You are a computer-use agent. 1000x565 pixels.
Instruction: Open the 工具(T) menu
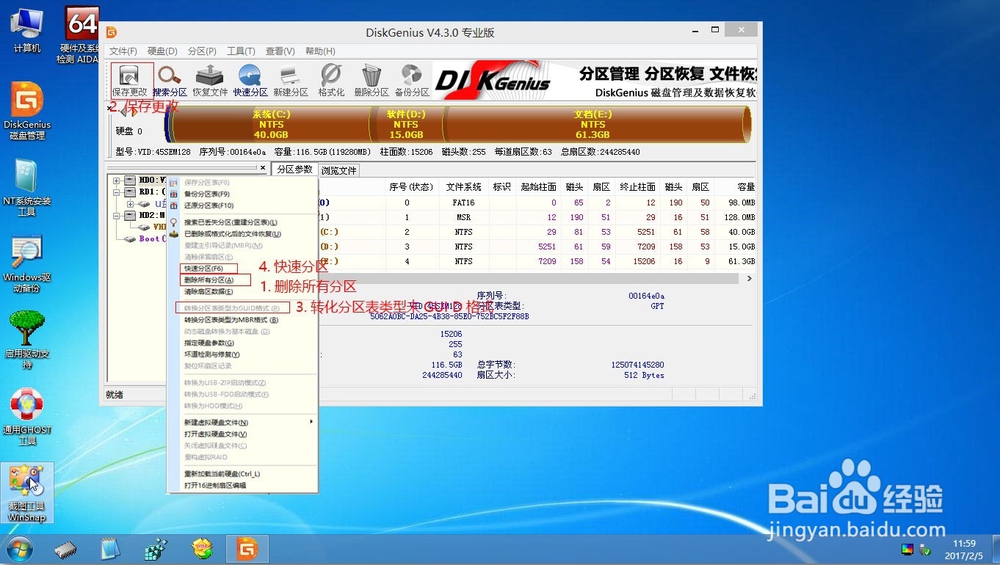241,51
